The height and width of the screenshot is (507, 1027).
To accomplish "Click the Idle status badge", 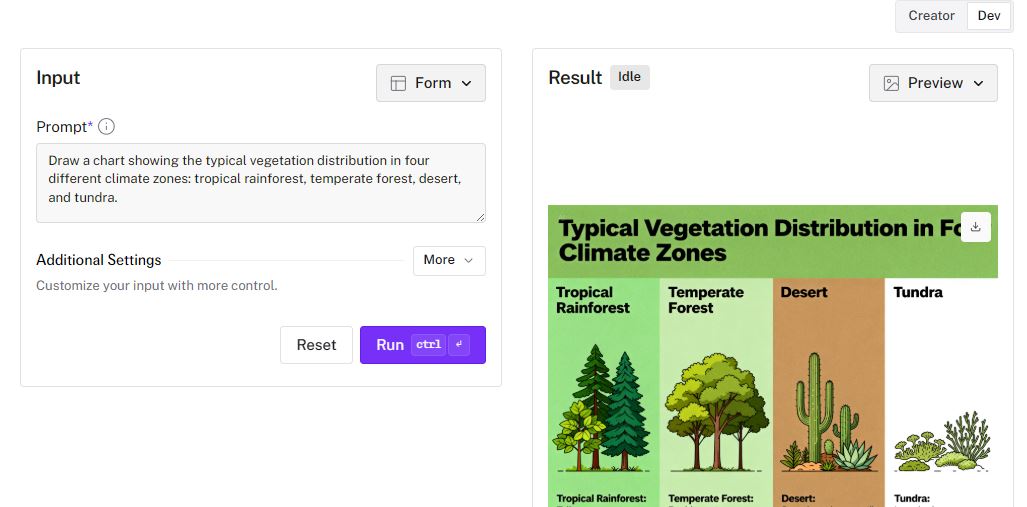I will [629, 77].
